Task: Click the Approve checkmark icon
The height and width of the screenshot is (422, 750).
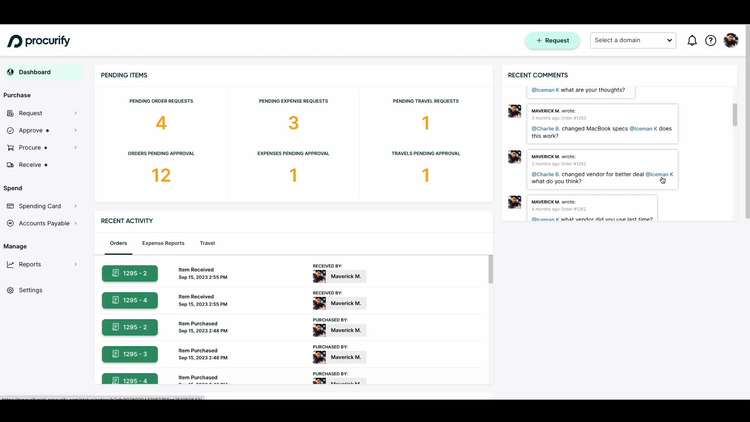Action: pos(10,131)
